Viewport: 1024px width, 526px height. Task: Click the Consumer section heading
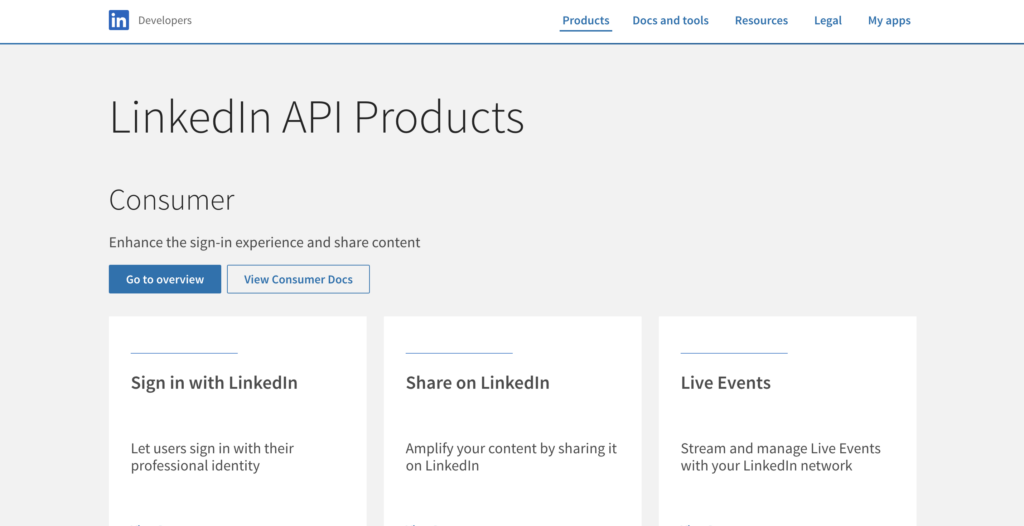[x=172, y=200]
